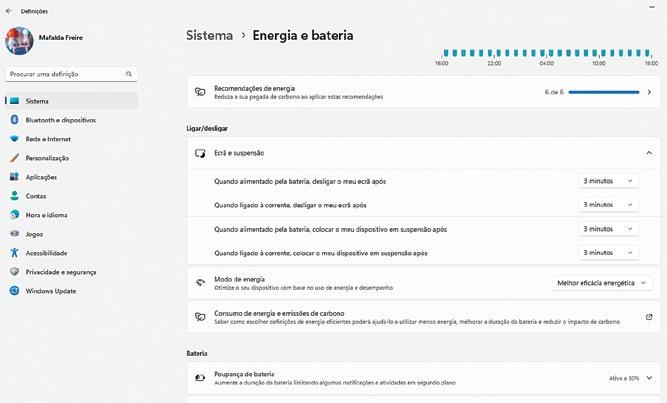The width and height of the screenshot is (667, 403).
Task: Open battery sleep-after time dropdown
Action: coord(608,229)
